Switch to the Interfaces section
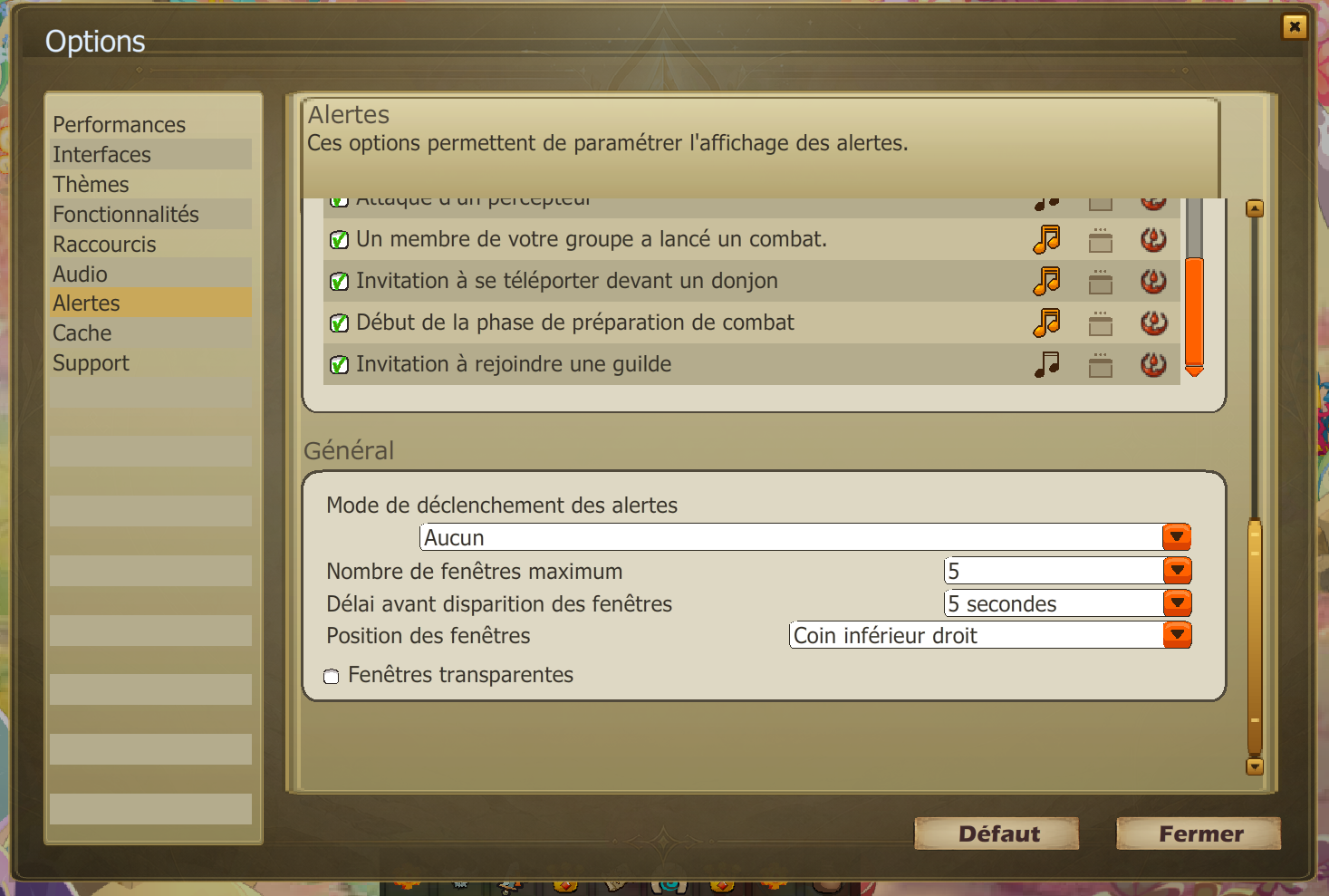Image resolution: width=1329 pixels, height=896 pixels. [x=150, y=154]
